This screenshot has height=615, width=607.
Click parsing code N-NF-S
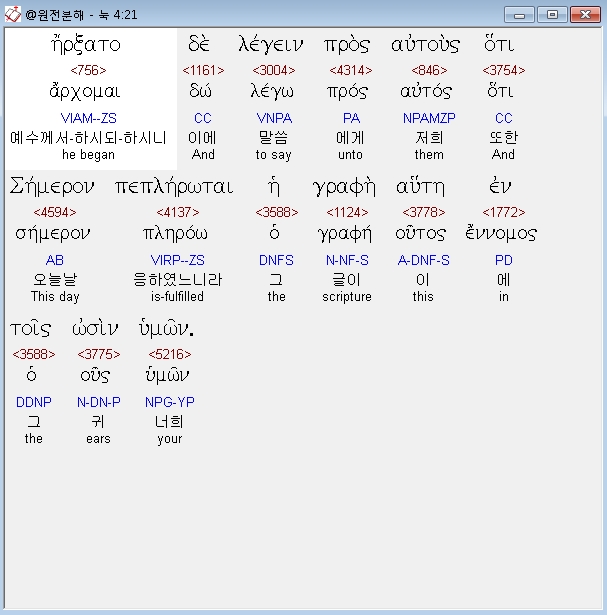pyautogui.click(x=347, y=260)
